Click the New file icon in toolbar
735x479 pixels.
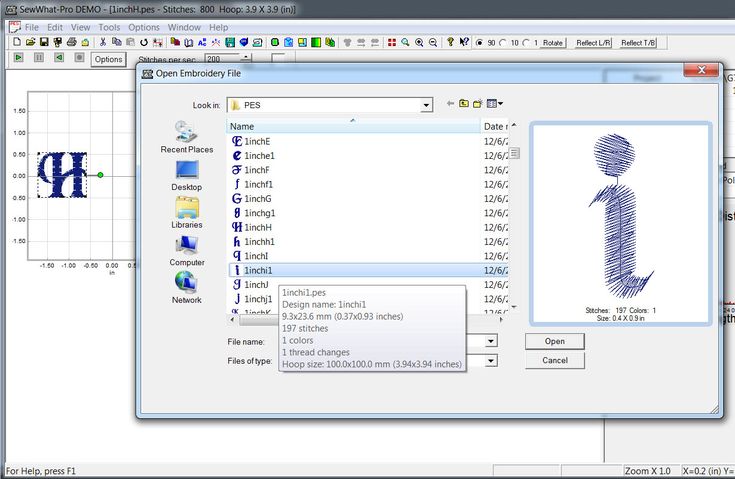(x=17, y=42)
